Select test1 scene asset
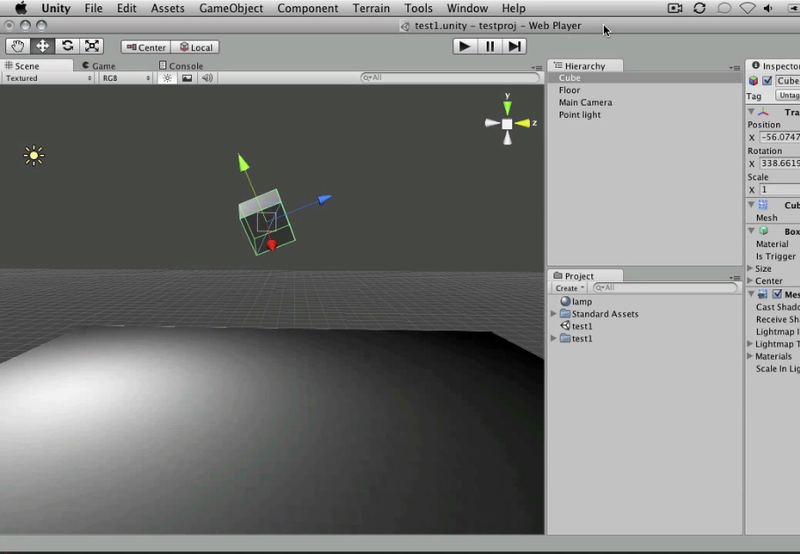Viewport: 800px width, 554px height. click(576, 326)
